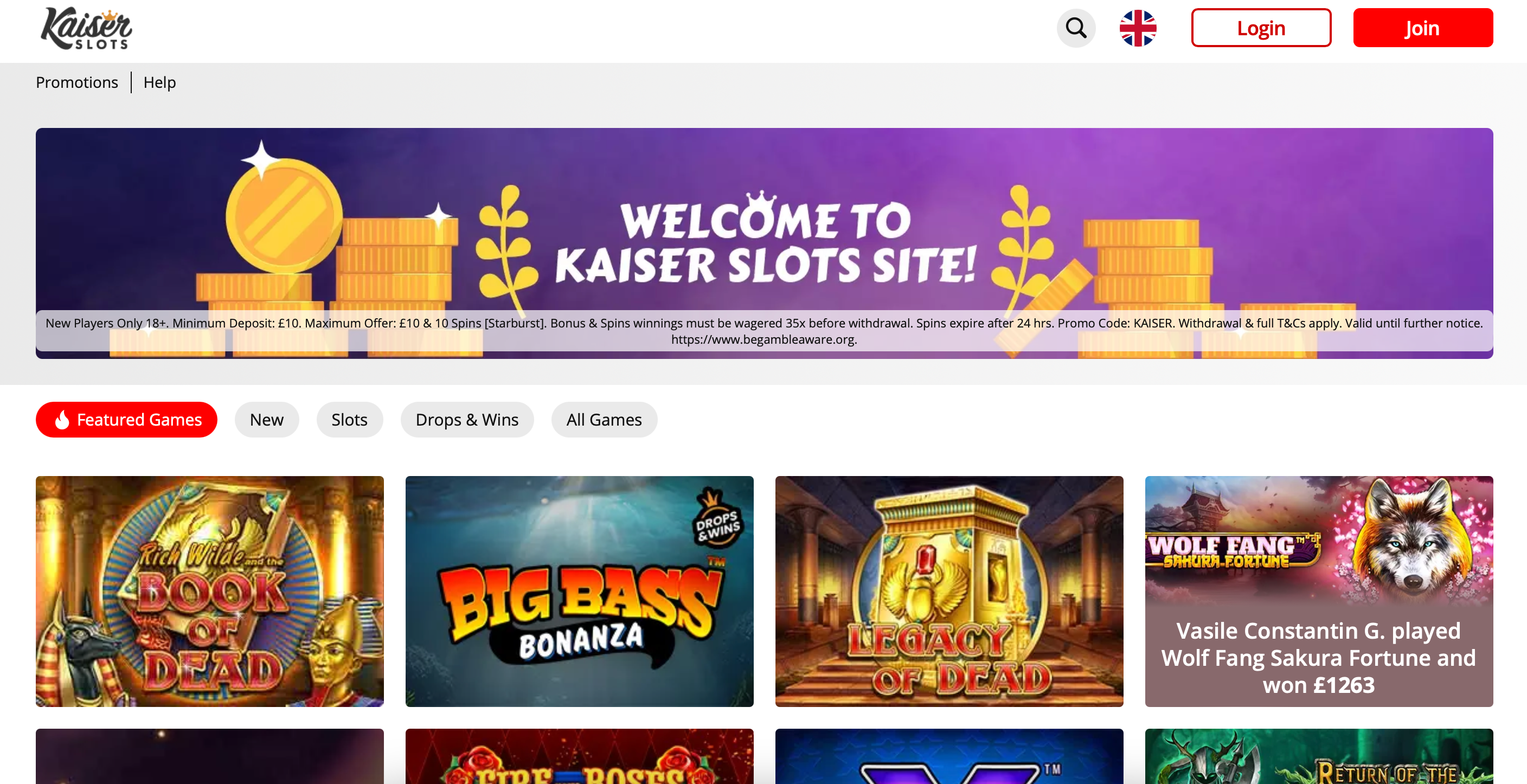Open the Fire Roses game thumbnail
Screen dimensions: 1527x784
(x=579, y=756)
